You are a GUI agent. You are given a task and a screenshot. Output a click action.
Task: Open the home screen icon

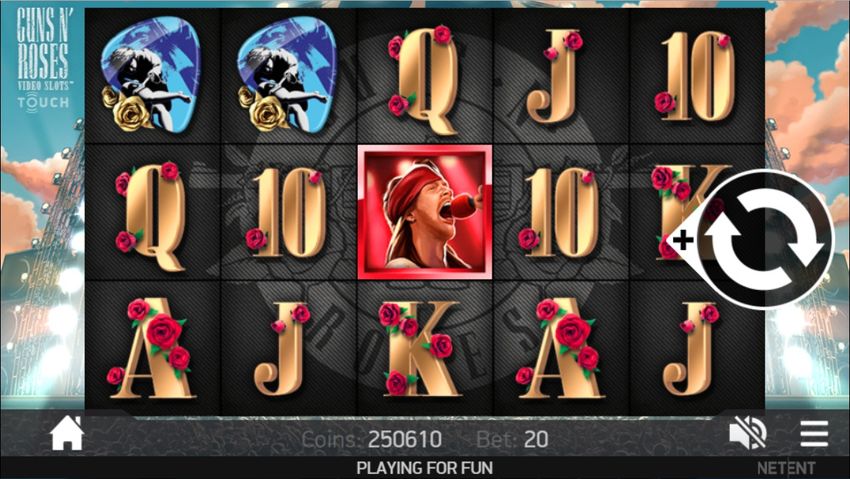(67, 434)
